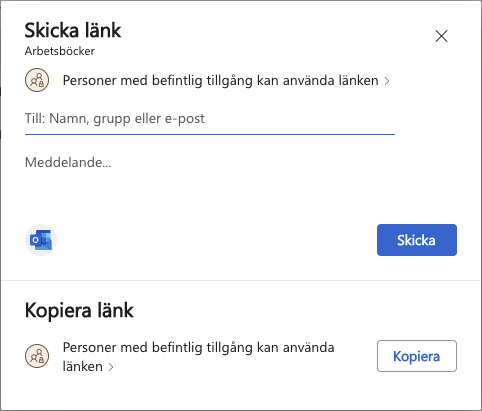Click the Kopiera button
Screen dimensions: 482x411
[417, 356]
